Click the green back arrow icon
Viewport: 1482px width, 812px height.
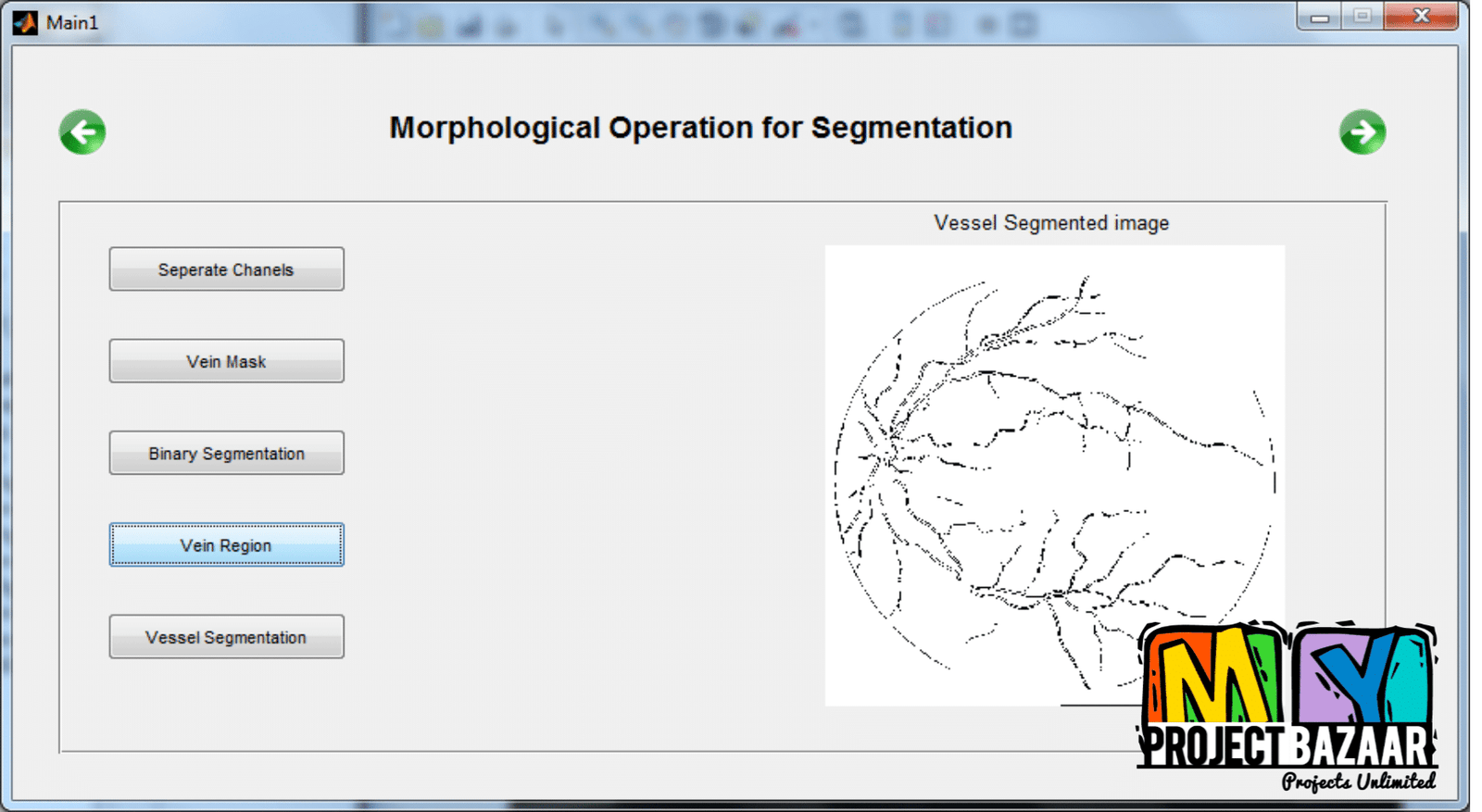pos(82,132)
